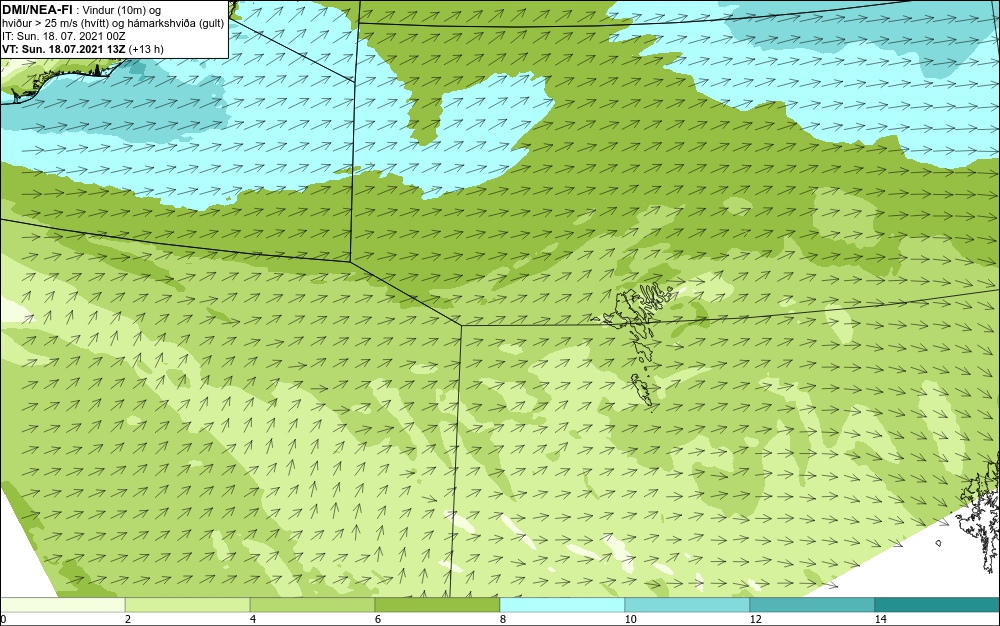Click the 12–14 m/s teal legend swatch

click(x=812, y=605)
